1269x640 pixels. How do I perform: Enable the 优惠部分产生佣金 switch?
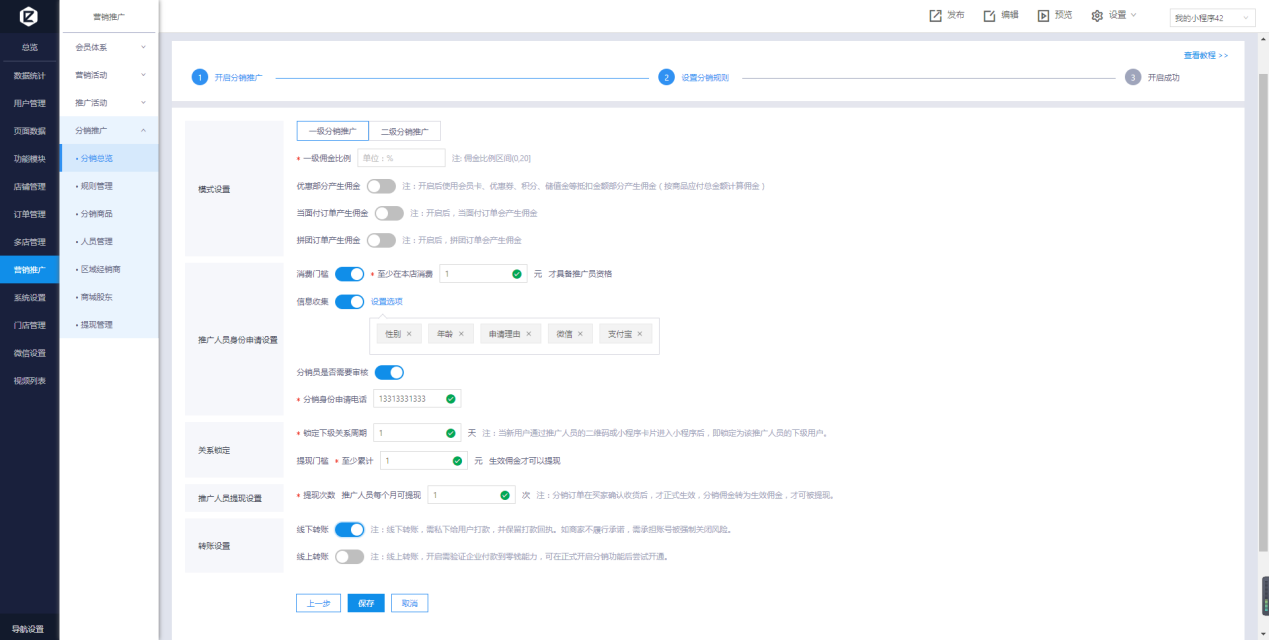(381, 186)
